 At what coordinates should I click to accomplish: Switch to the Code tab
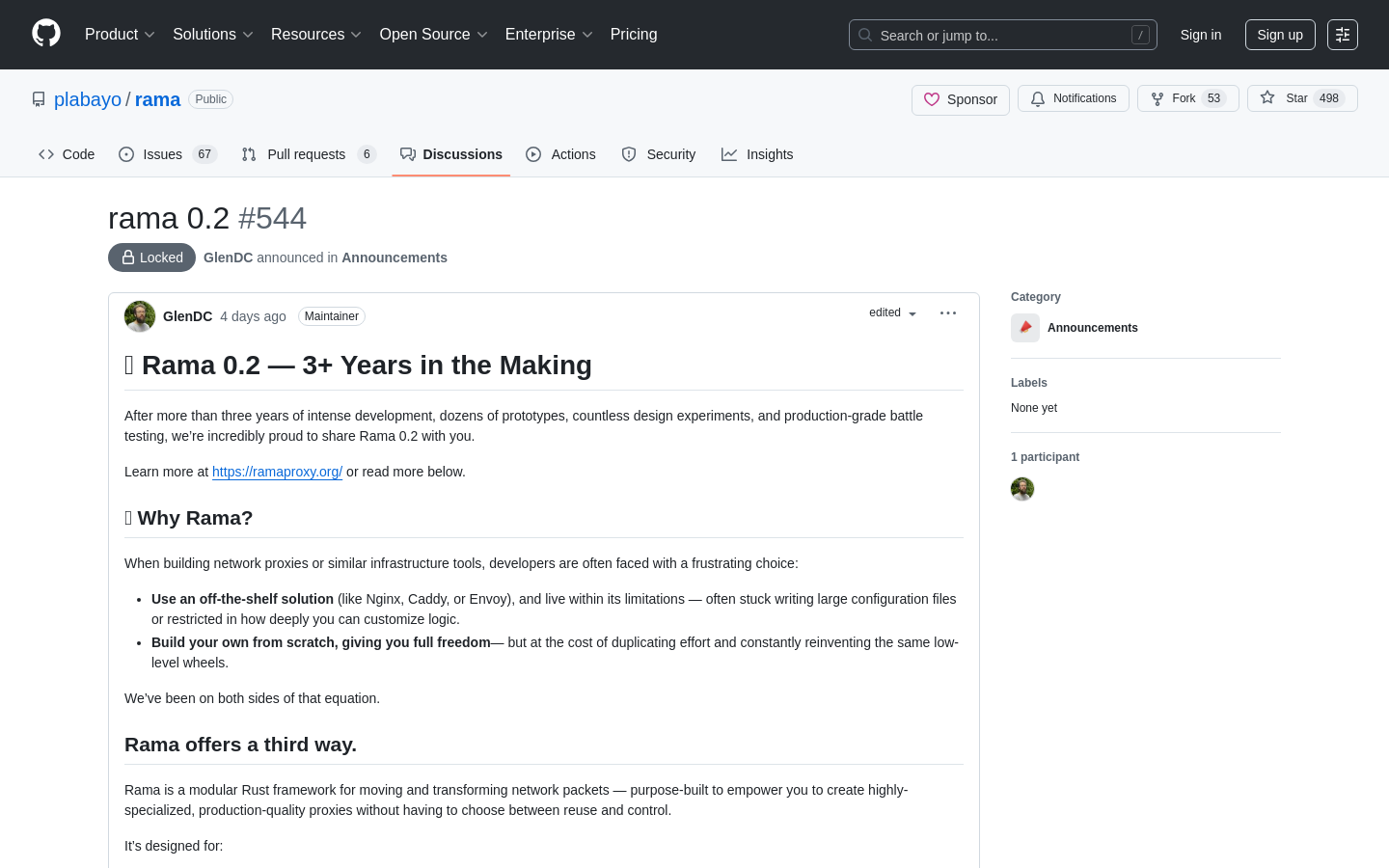point(67,154)
